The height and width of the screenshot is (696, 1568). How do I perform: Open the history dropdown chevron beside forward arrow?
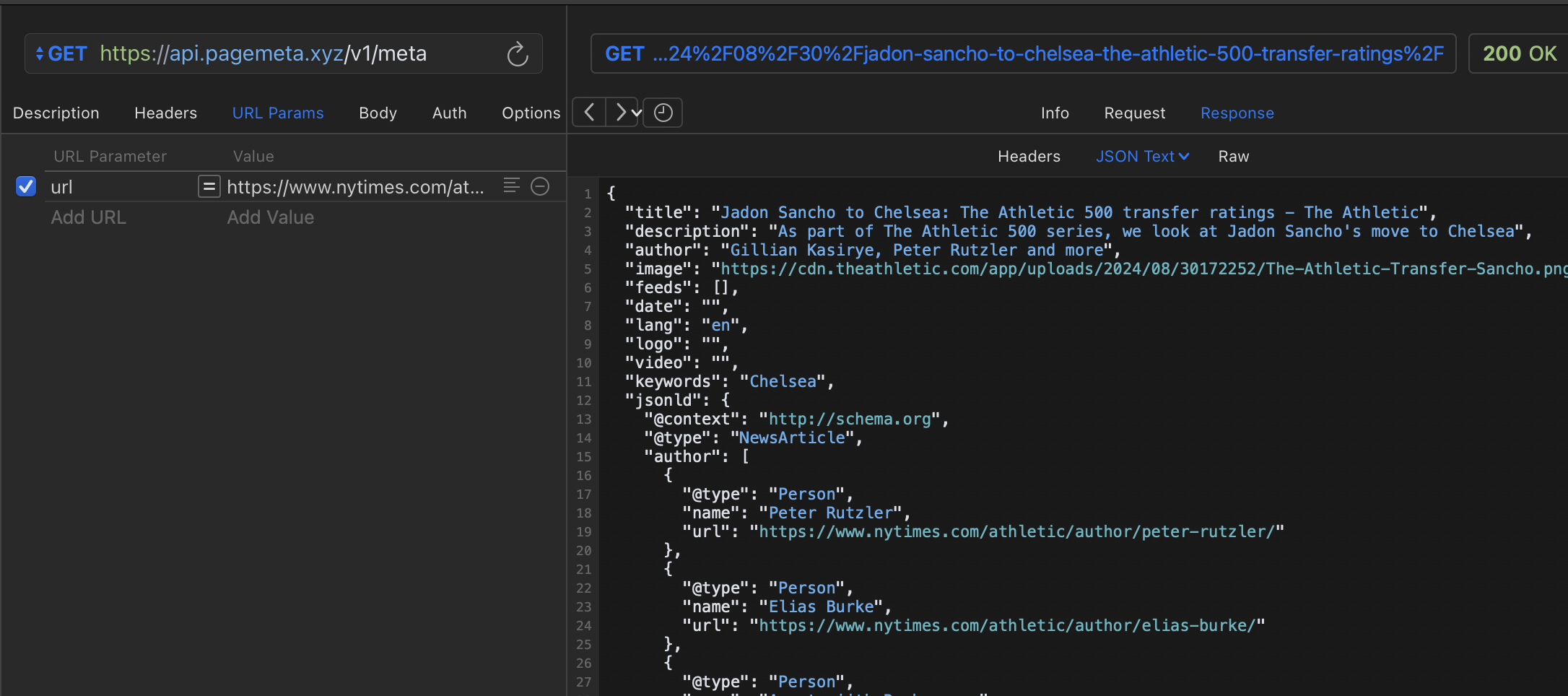[x=636, y=113]
